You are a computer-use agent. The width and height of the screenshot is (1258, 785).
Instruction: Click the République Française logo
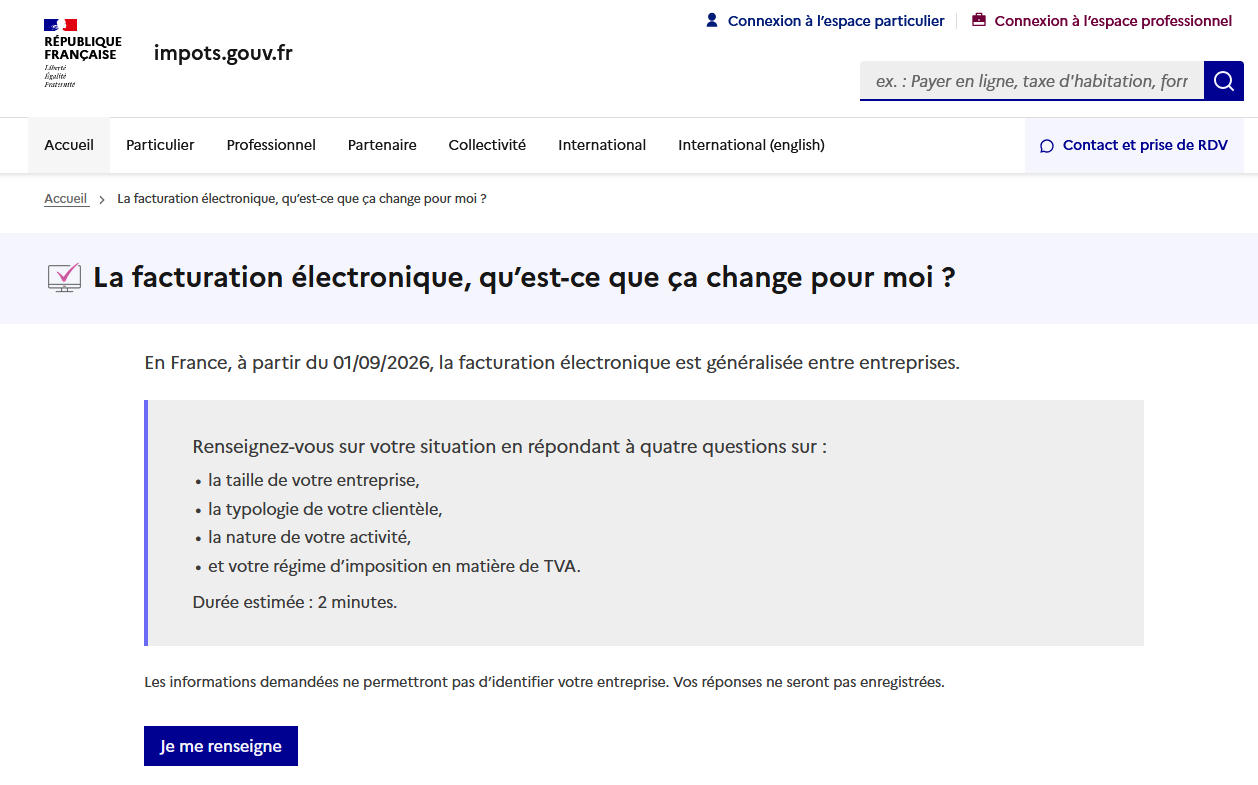pyautogui.click(x=82, y=53)
